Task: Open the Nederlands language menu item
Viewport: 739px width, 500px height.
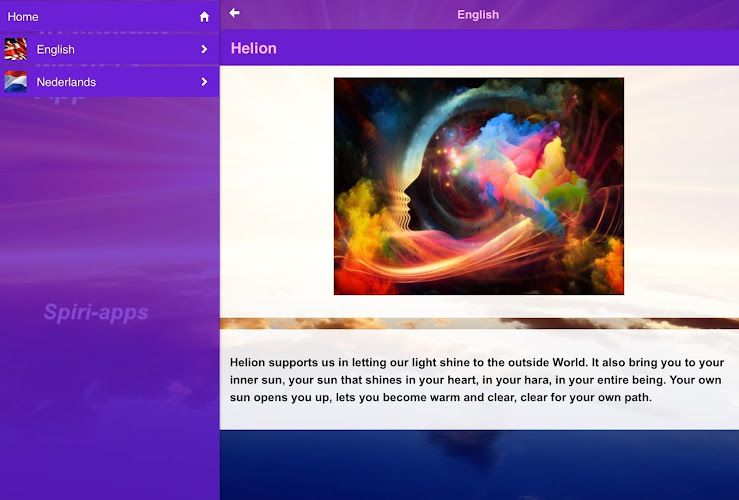Action: pos(109,82)
